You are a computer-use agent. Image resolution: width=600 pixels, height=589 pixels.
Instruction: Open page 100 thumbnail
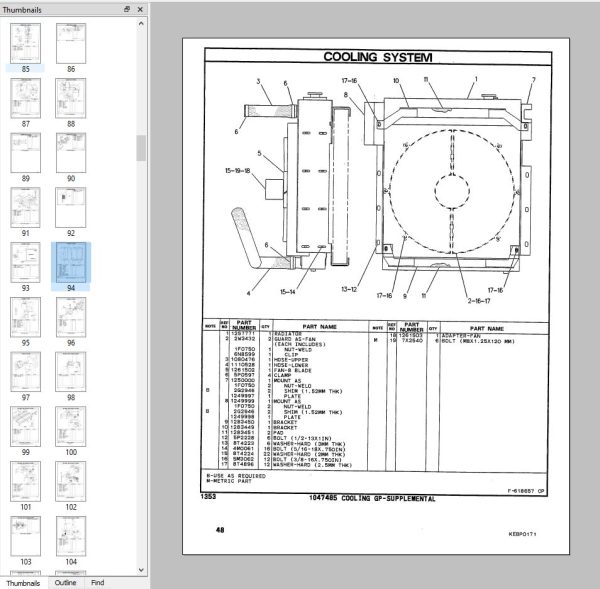[x=71, y=426]
